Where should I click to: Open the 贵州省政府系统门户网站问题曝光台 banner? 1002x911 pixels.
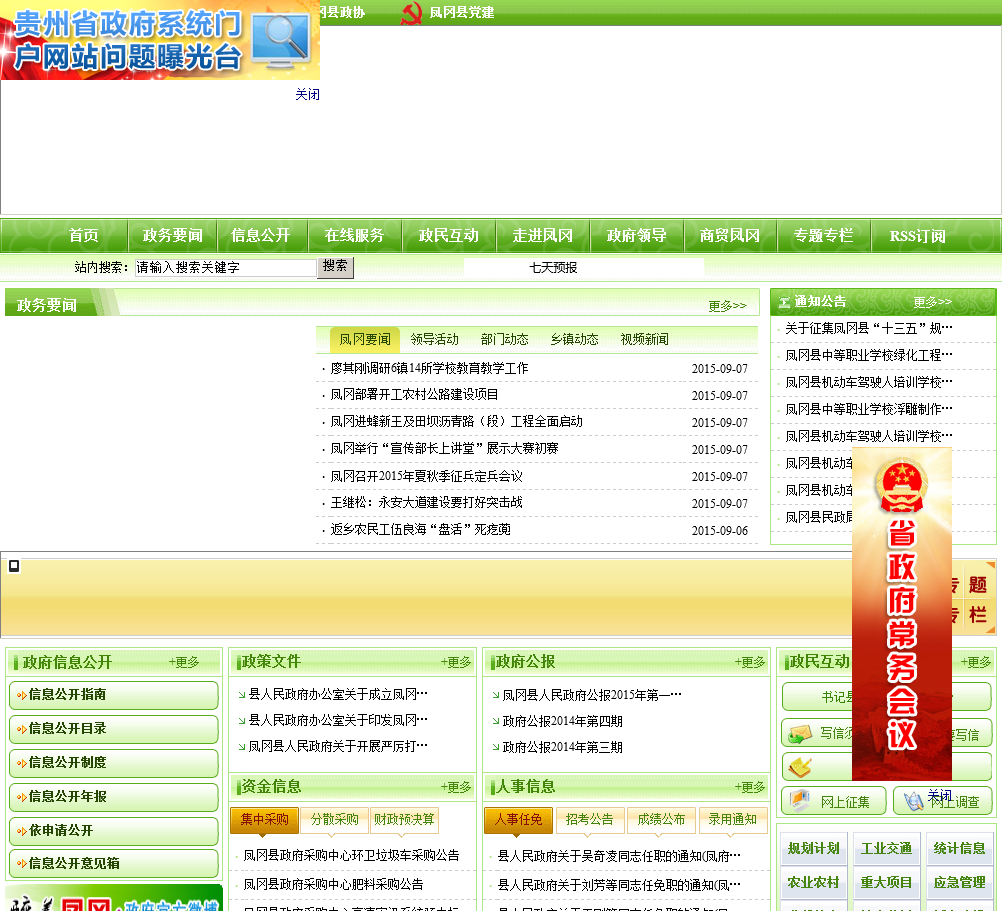[x=160, y=40]
